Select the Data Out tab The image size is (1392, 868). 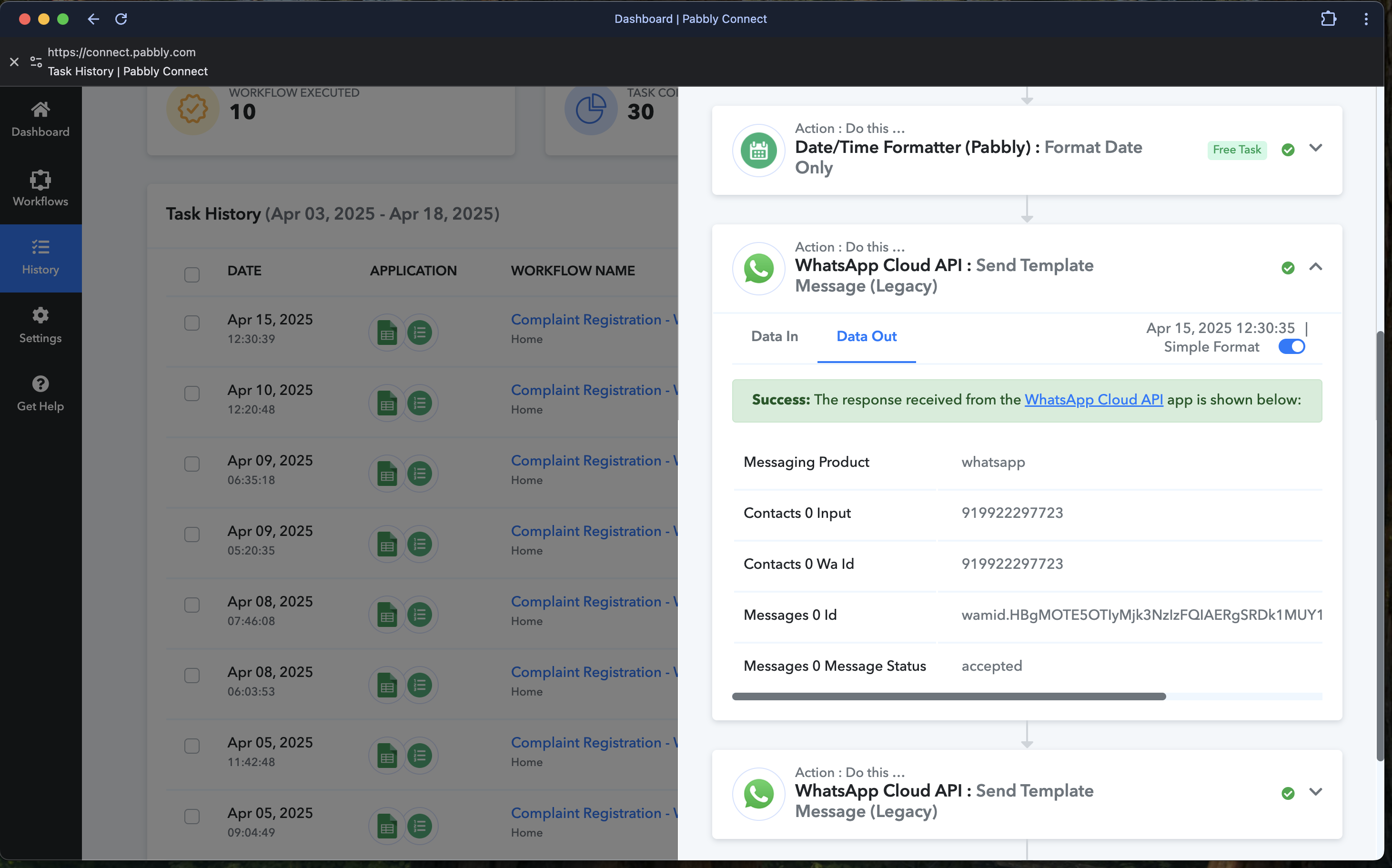click(866, 336)
